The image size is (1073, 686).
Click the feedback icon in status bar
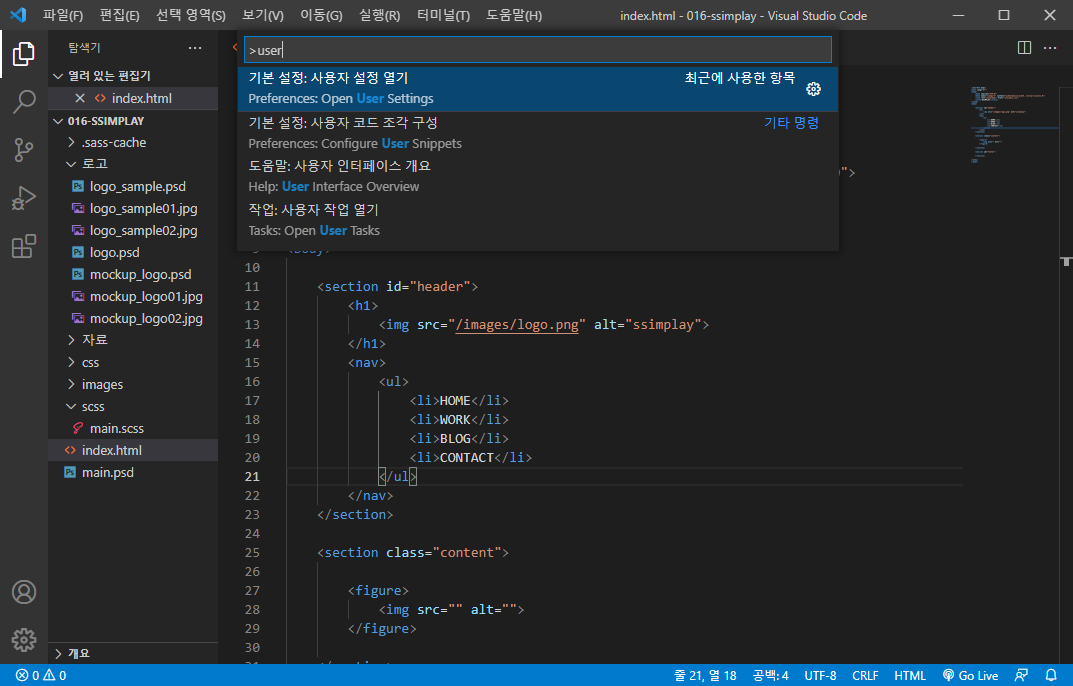[x=1021, y=676]
